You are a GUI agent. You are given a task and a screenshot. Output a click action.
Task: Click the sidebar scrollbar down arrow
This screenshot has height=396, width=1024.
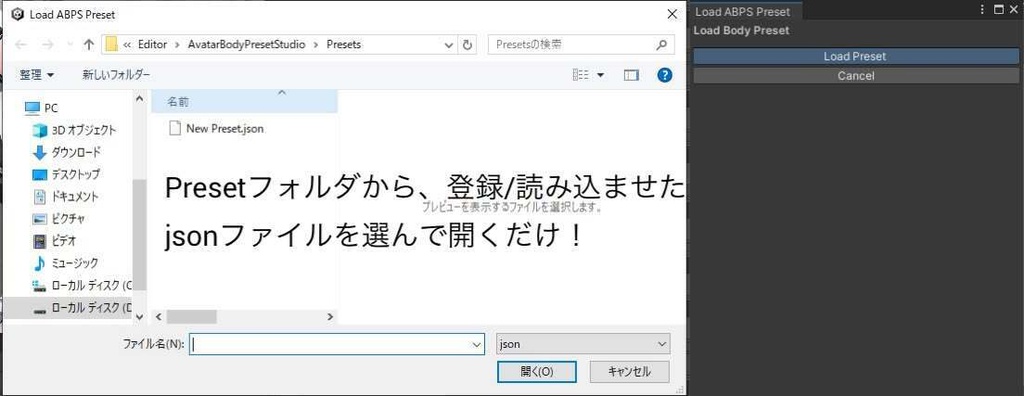click(138, 317)
